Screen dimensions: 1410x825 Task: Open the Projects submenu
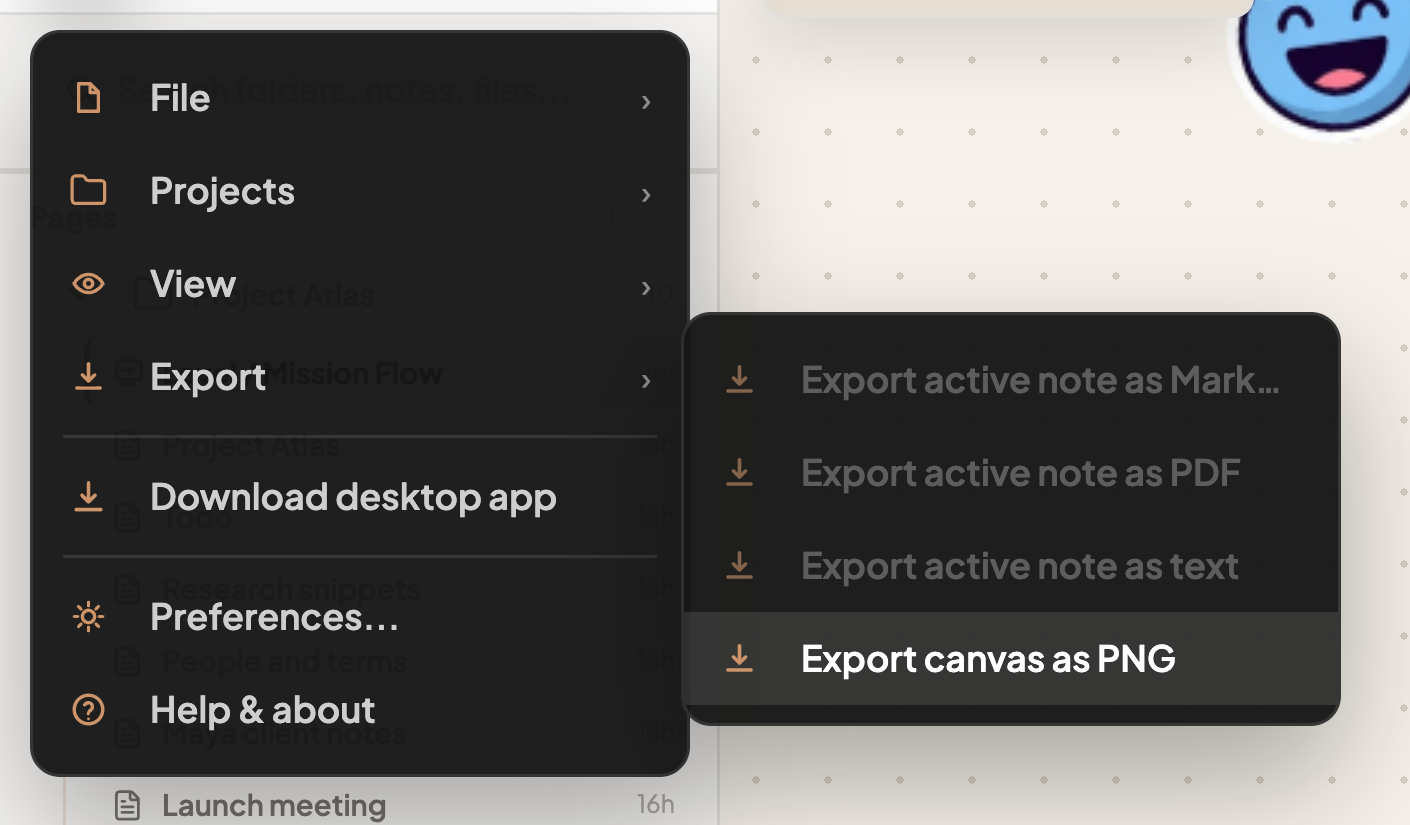pyautogui.click(x=360, y=192)
